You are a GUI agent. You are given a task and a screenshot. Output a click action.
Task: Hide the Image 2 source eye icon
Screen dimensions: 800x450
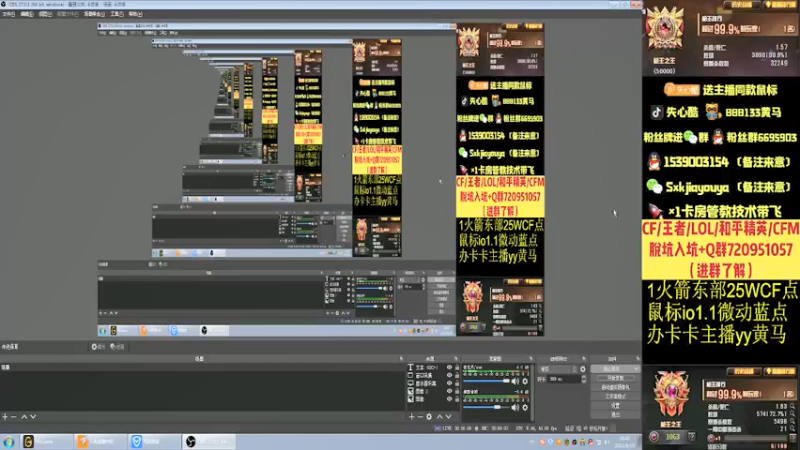click(x=449, y=391)
